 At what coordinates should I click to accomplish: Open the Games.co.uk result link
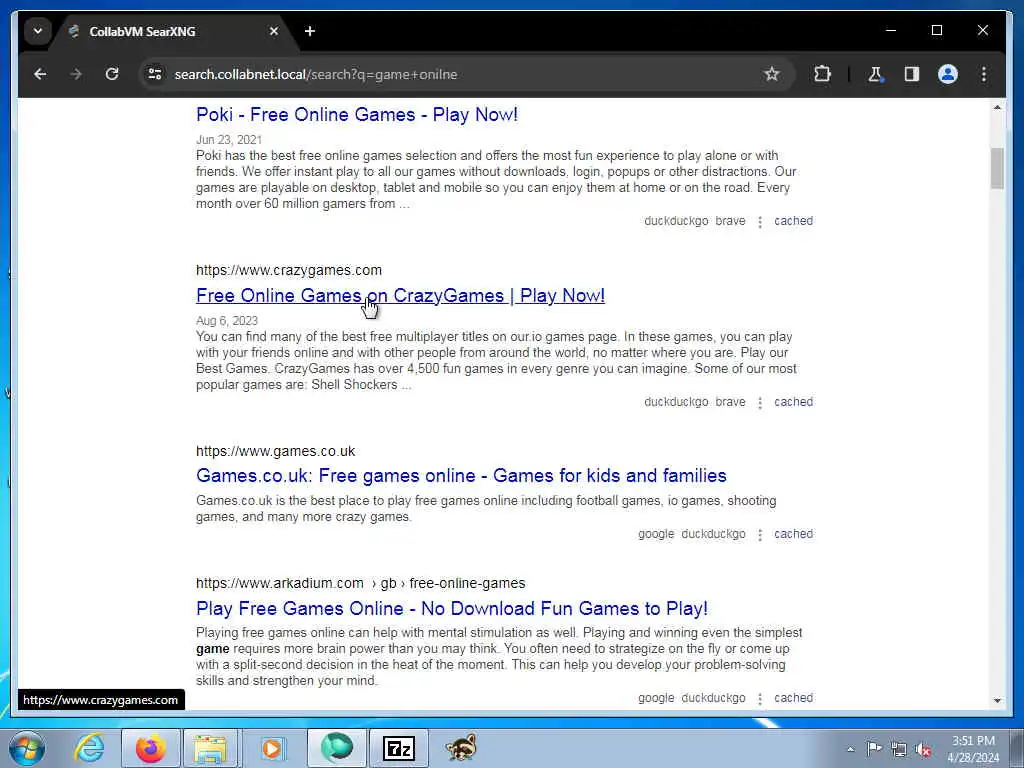point(461,476)
